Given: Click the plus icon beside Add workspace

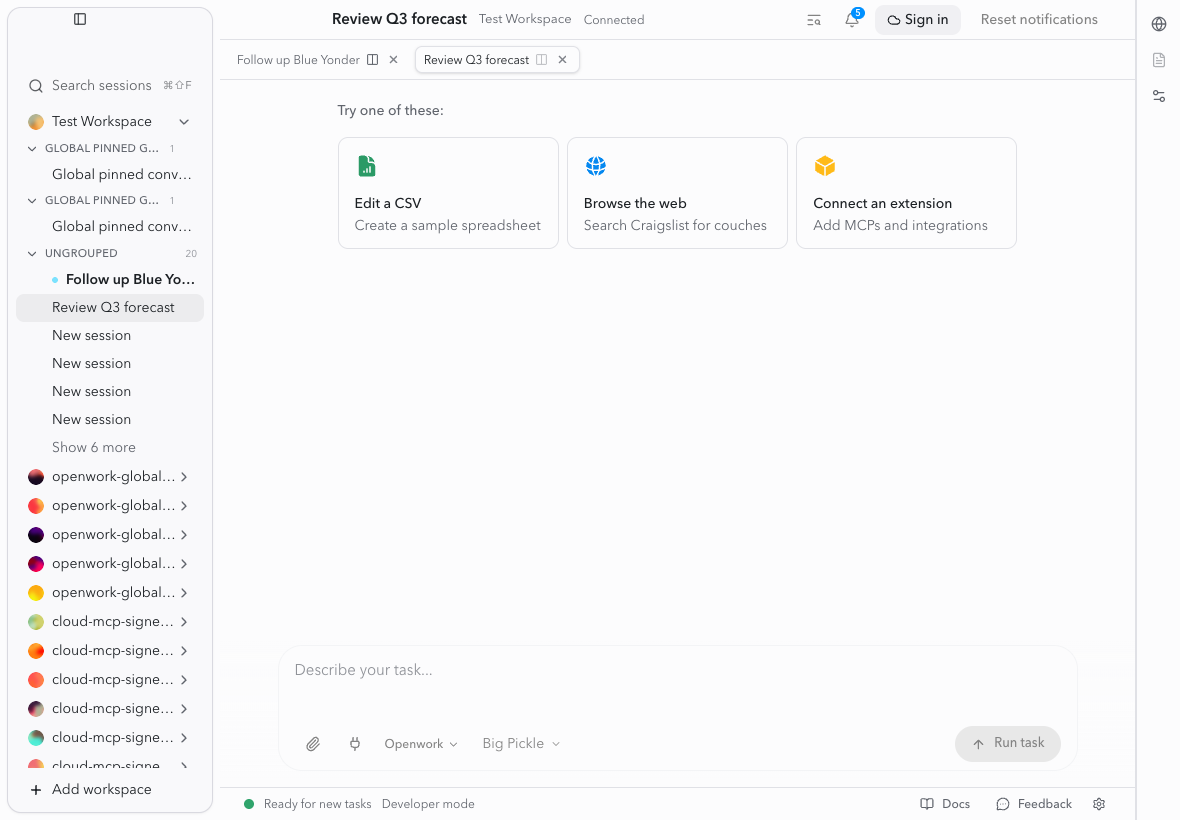Looking at the screenshot, I should 35,790.
